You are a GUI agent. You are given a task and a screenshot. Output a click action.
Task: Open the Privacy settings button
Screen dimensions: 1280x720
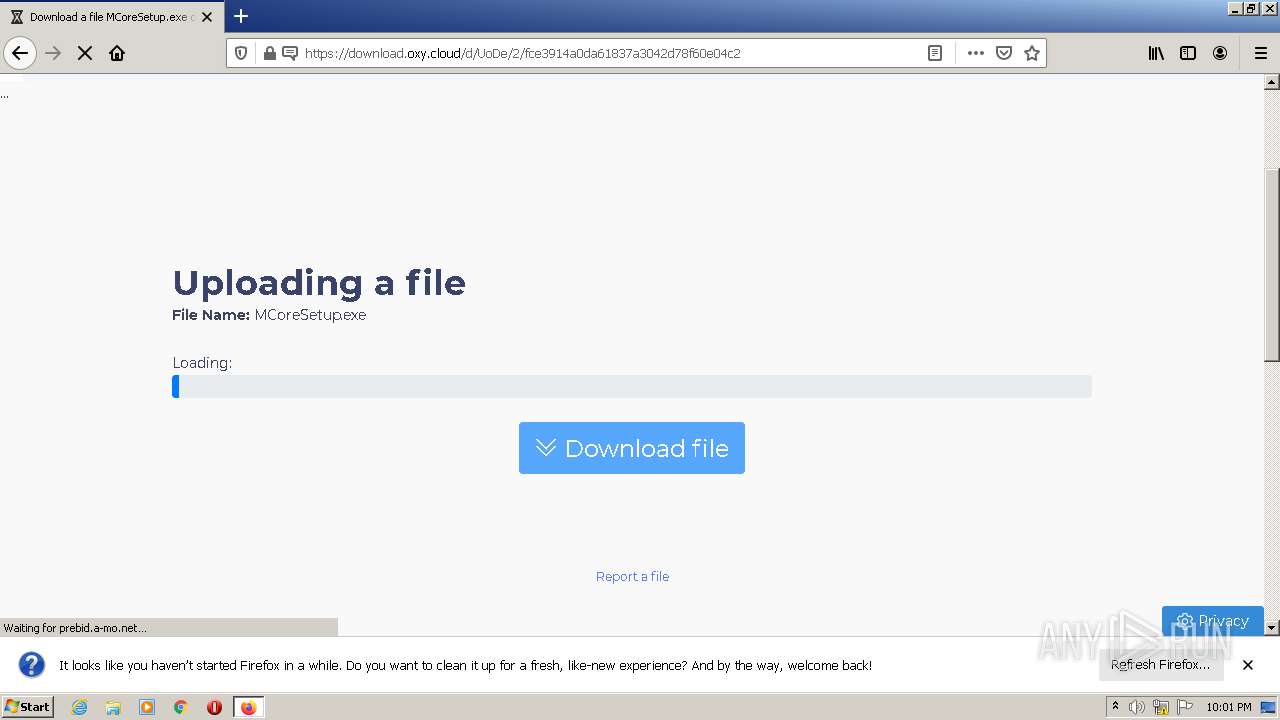(1212, 620)
